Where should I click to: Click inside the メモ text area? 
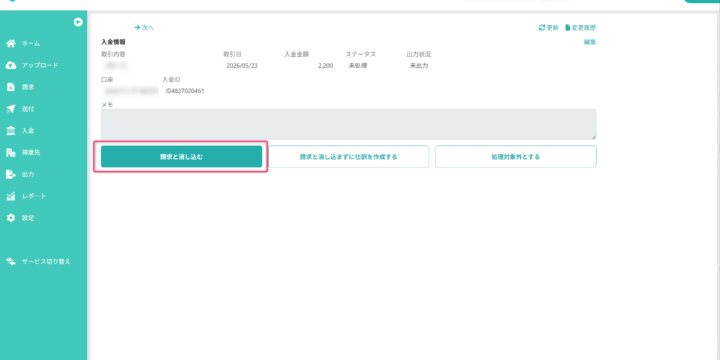click(349, 124)
